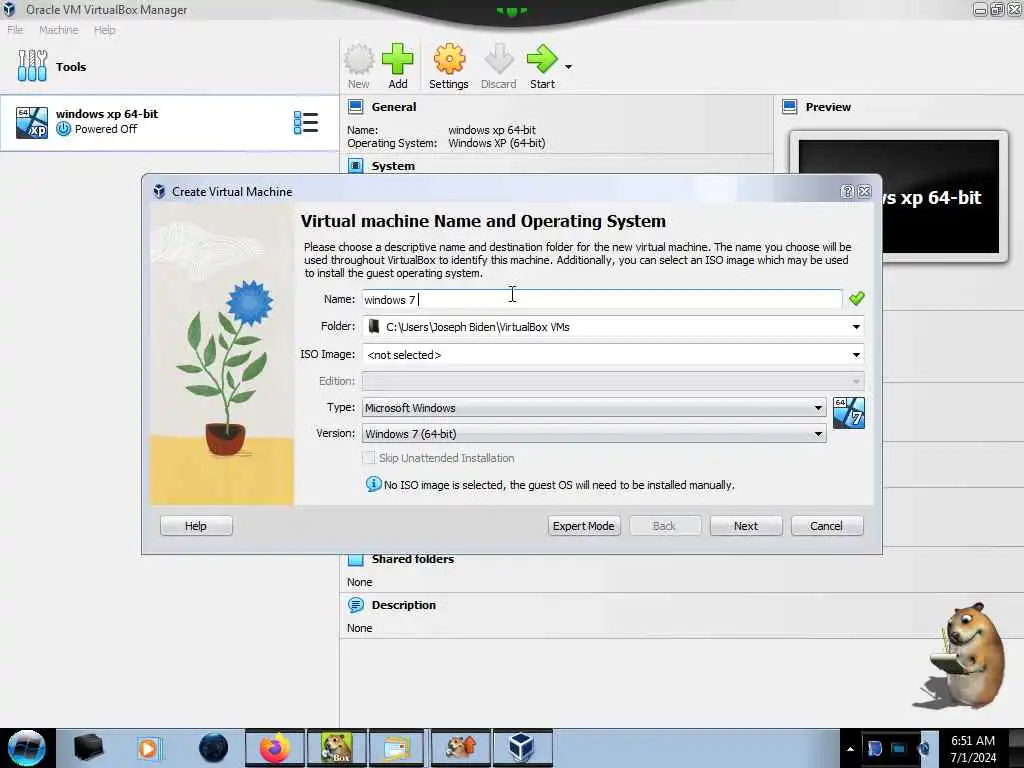Viewport: 1024px width, 768px height.
Task: Click the hamster desktop mascot
Action: pyautogui.click(x=961, y=656)
